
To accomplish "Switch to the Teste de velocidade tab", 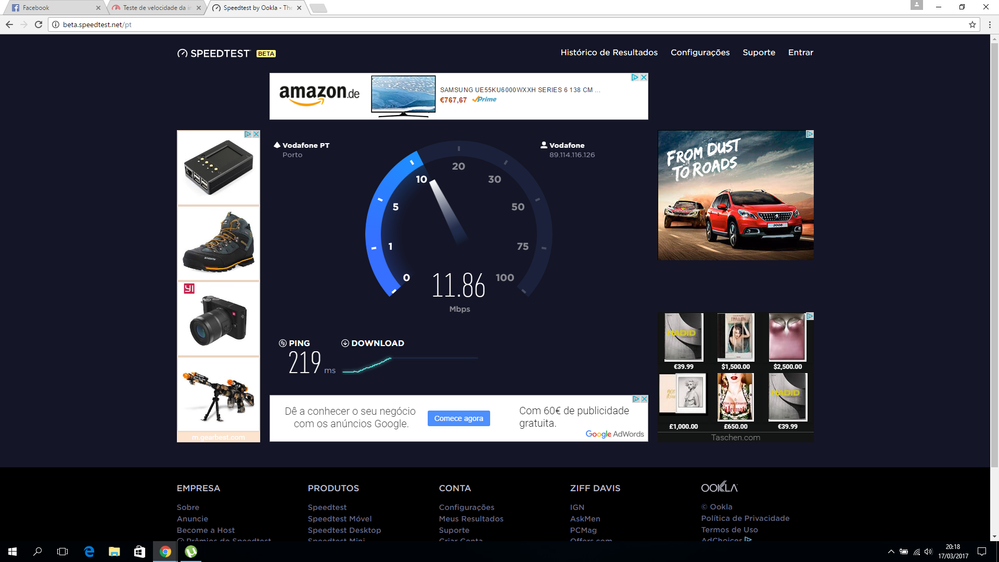I will 153,7.
